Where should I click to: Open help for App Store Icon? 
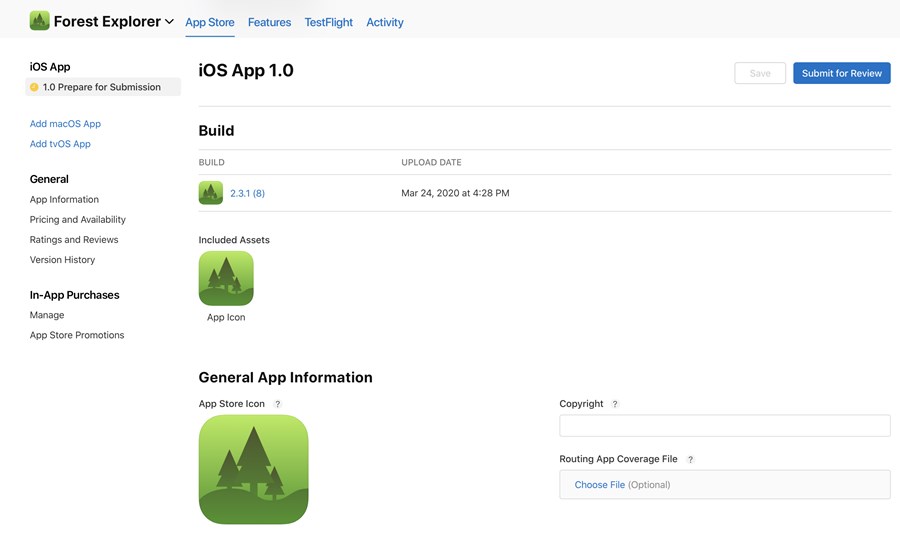tap(278, 404)
